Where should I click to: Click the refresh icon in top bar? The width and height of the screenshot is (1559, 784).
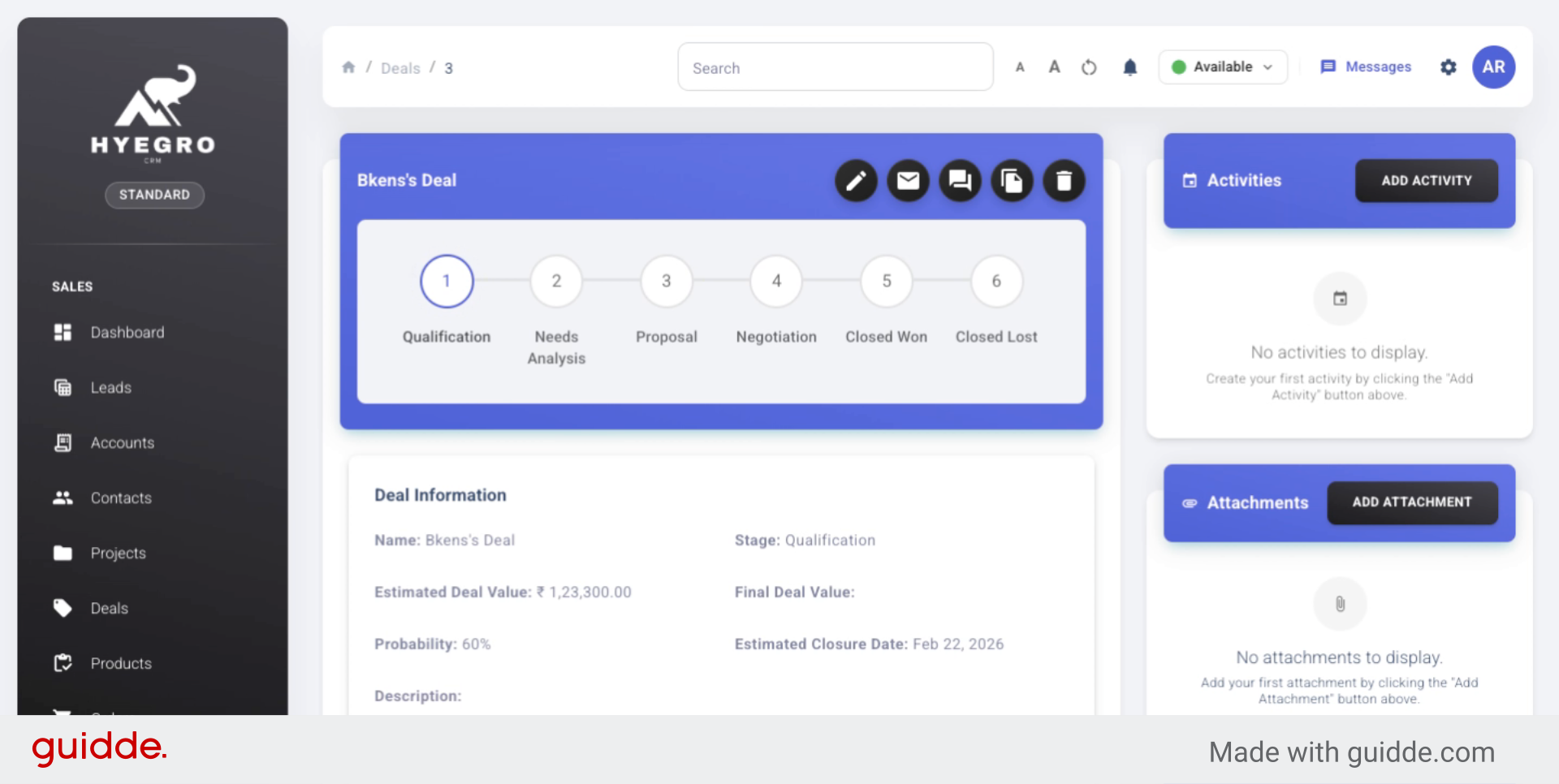point(1089,67)
